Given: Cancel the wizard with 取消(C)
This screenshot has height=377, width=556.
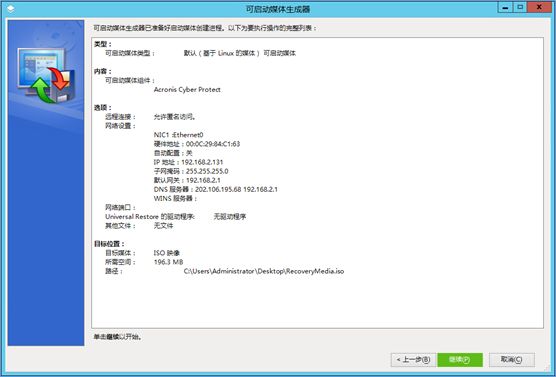Looking at the screenshot, I should (x=511, y=360).
